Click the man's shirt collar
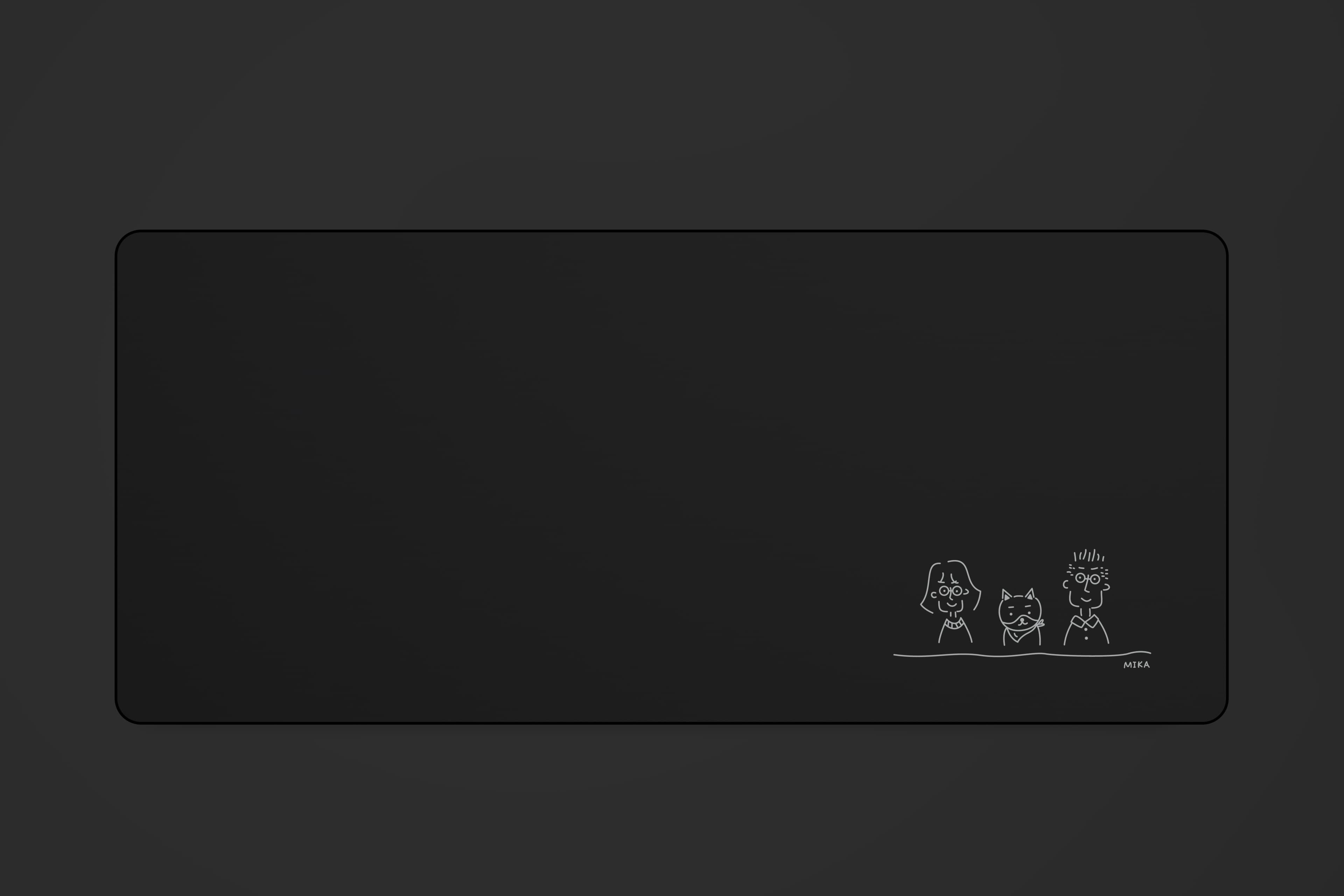1344x896 pixels. pyautogui.click(x=1085, y=622)
